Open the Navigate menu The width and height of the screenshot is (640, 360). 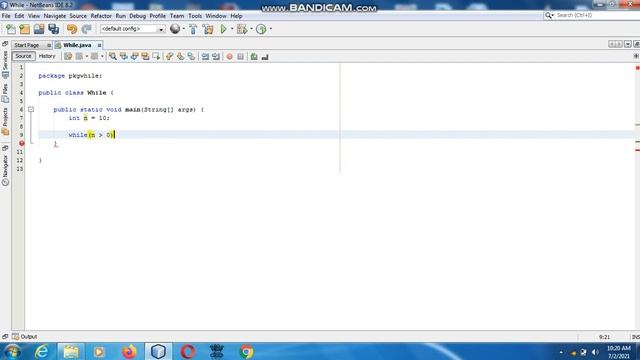coord(55,16)
